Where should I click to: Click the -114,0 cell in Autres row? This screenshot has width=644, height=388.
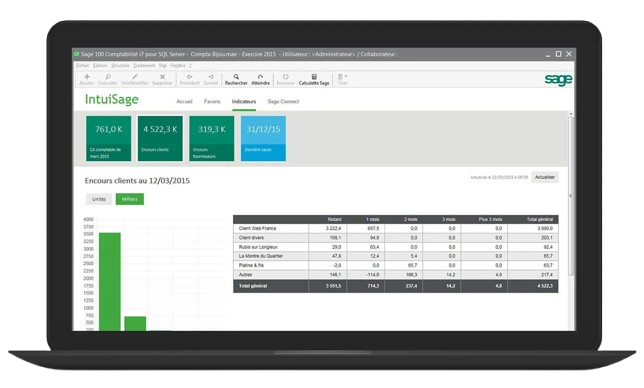coord(373,275)
